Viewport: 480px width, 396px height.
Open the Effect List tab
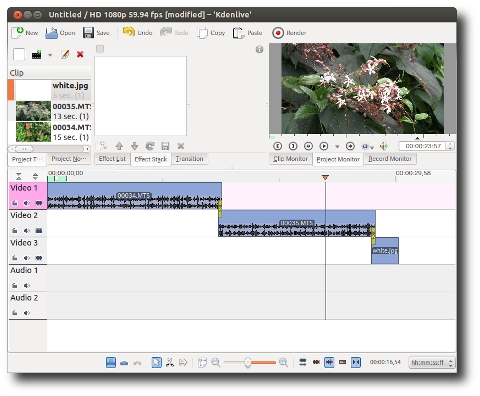pos(112,159)
